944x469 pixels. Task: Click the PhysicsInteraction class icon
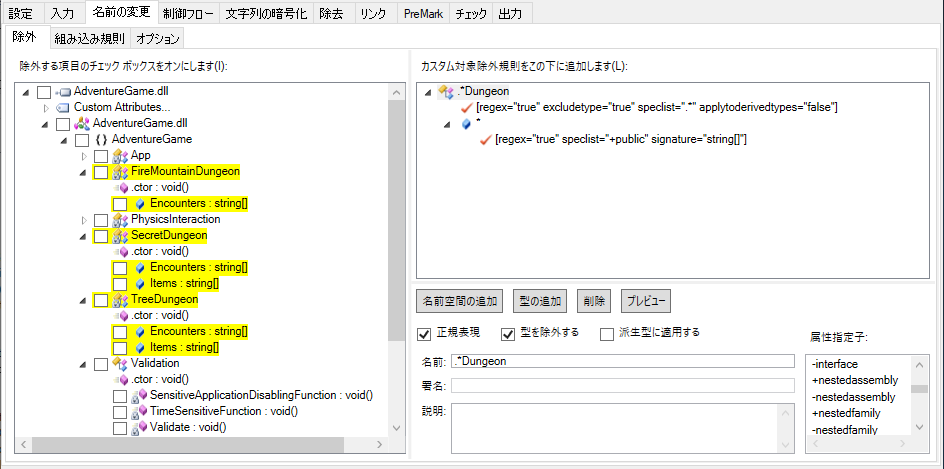pyautogui.click(x=120, y=219)
